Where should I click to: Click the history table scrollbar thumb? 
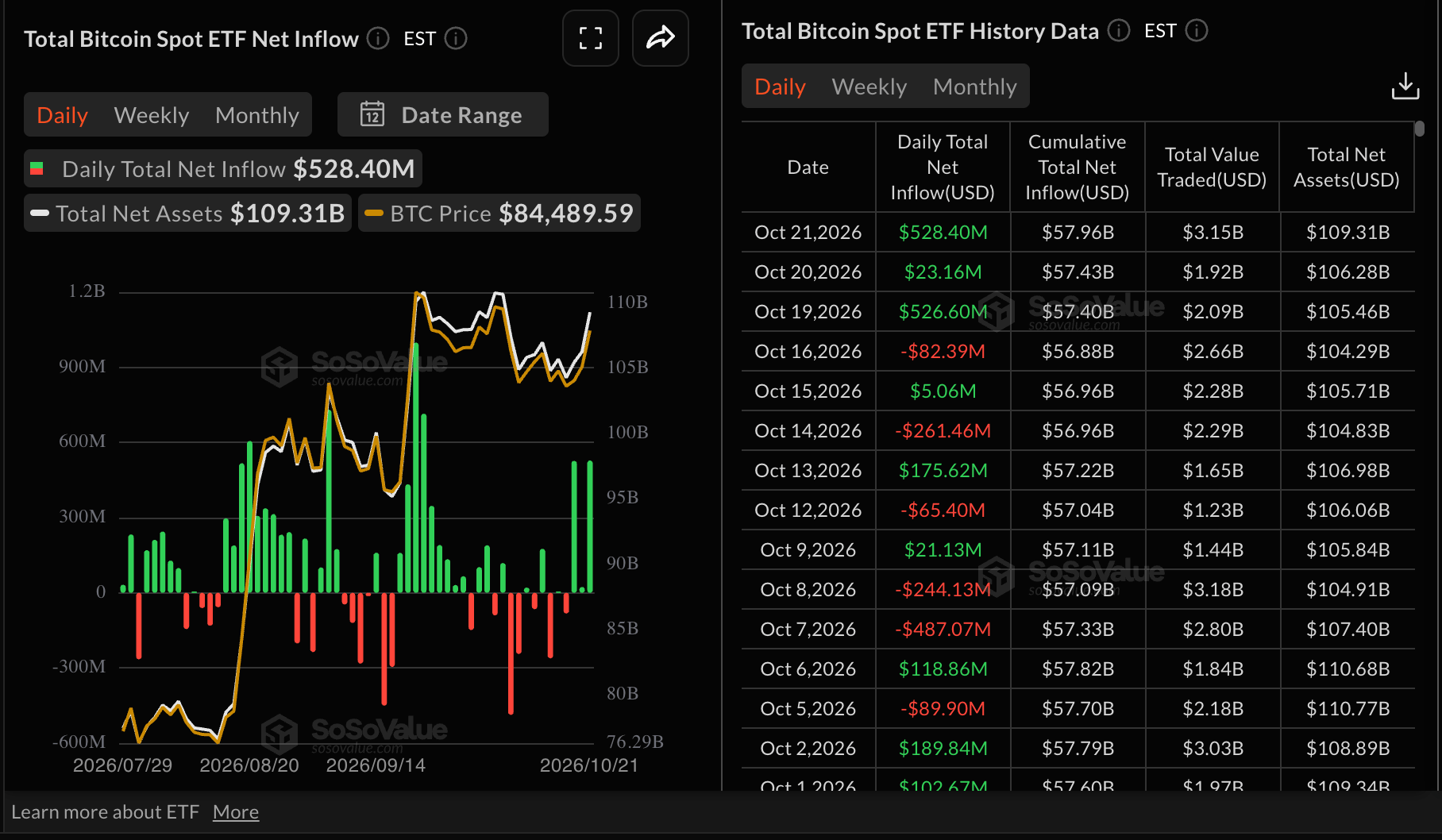tap(1420, 128)
